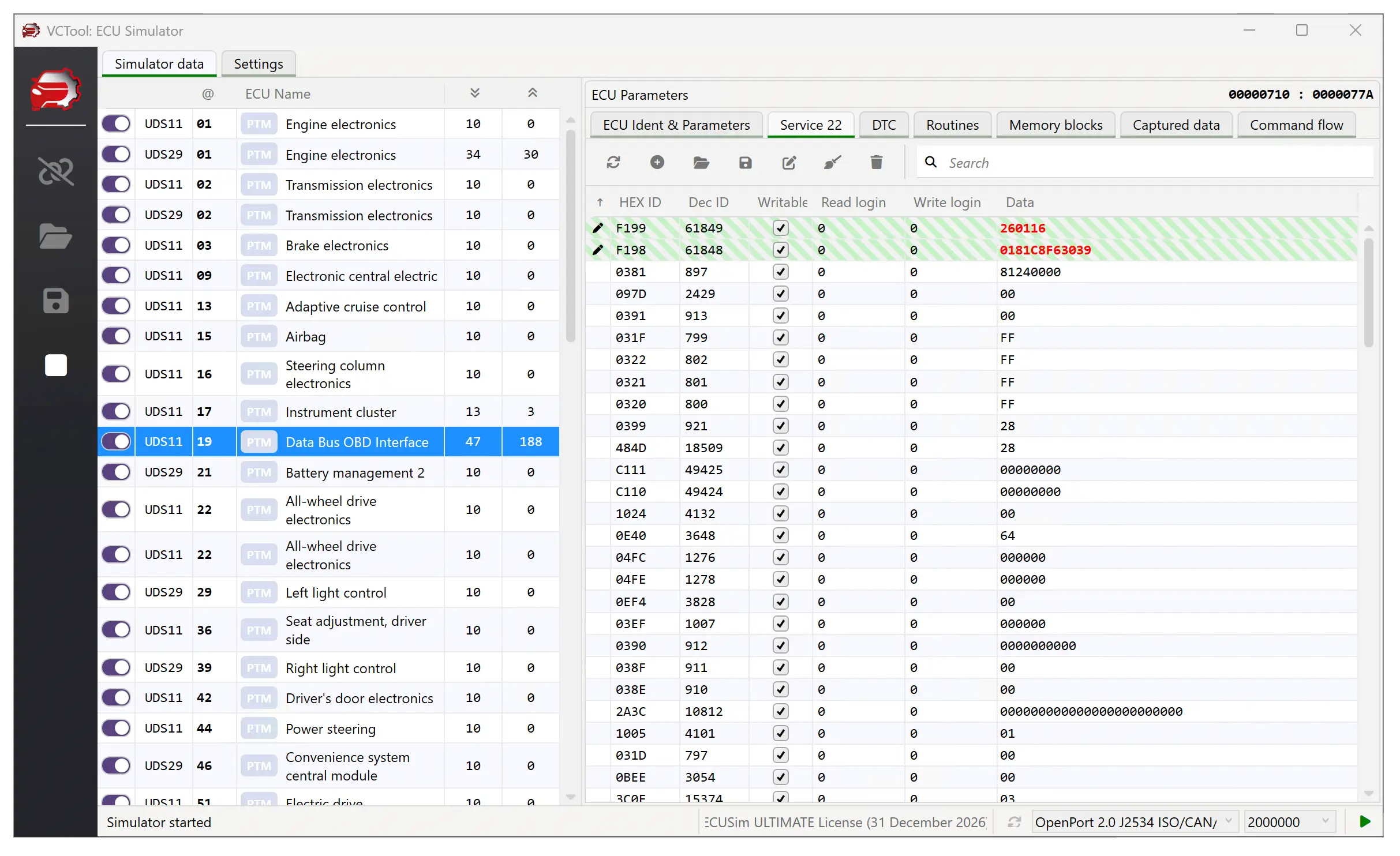Click the edit pencil-square icon in toolbar

[x=789, y=163]
